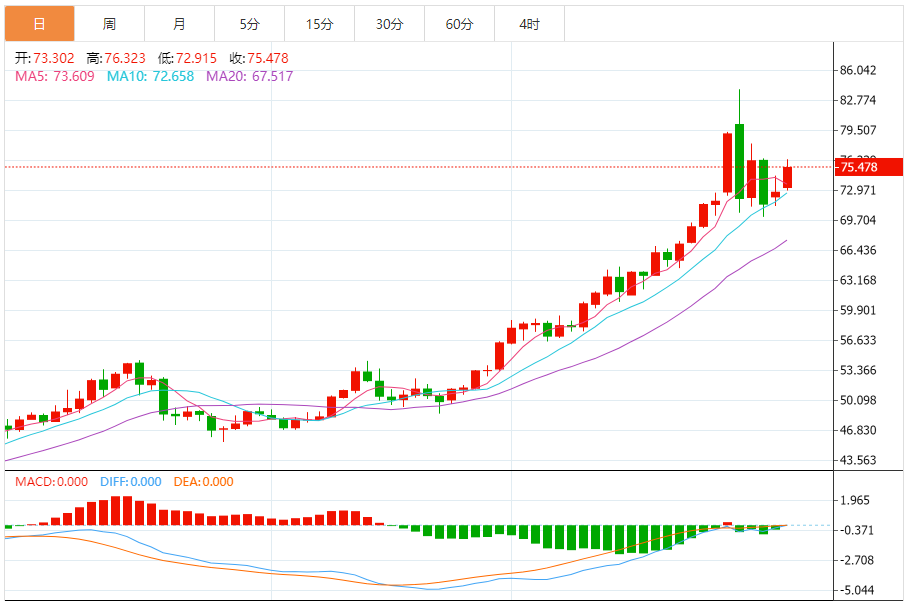Click the MA5: 73.609 indicator label

[54, 76]
